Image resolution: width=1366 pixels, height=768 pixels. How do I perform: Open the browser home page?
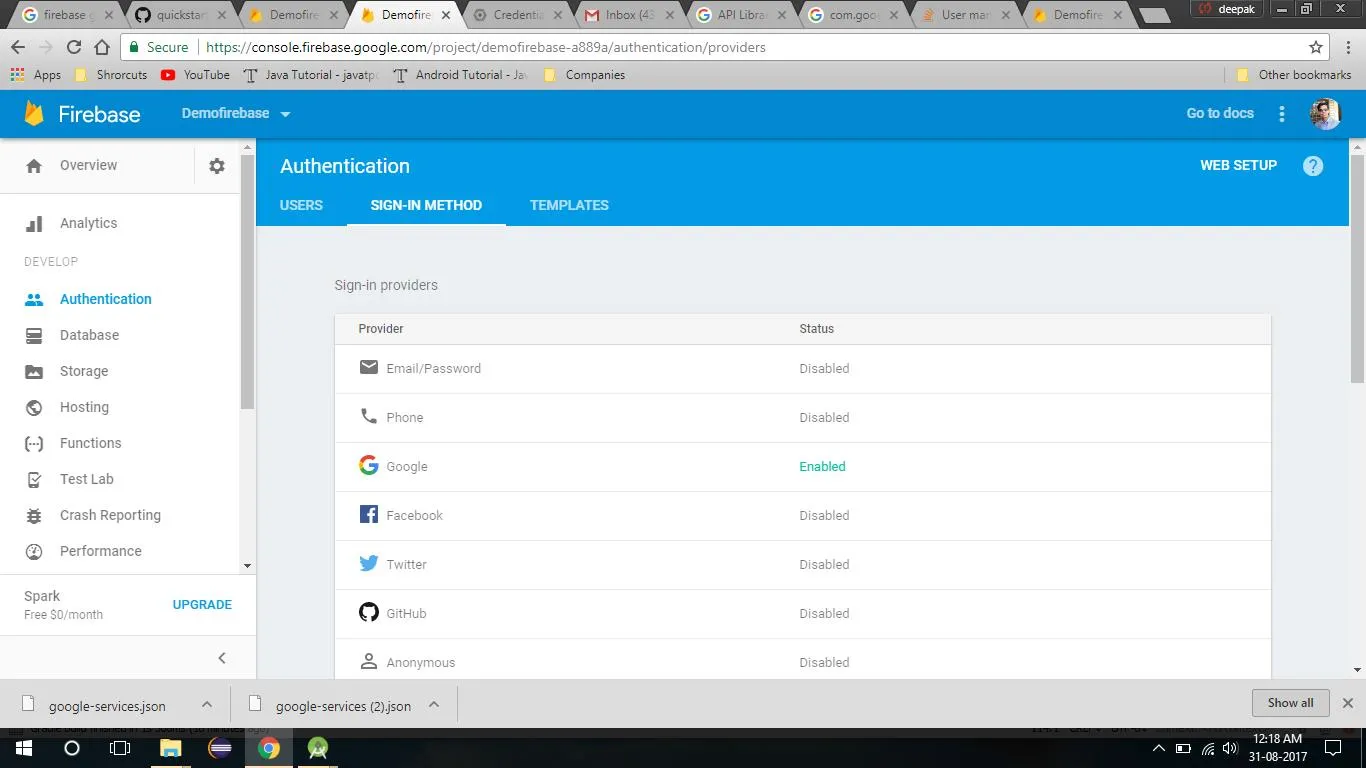pos(101,47)
